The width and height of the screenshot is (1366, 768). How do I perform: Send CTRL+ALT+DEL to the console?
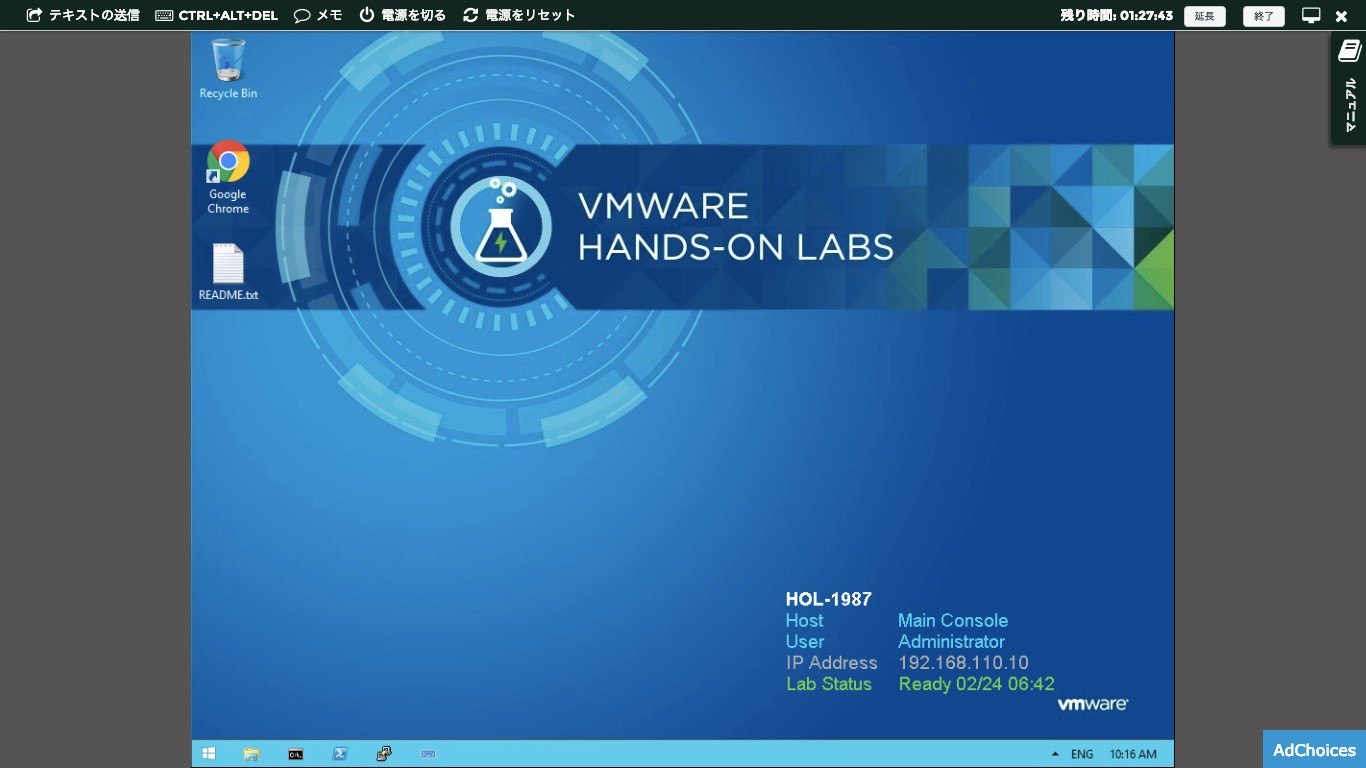[x=217, y=15]
